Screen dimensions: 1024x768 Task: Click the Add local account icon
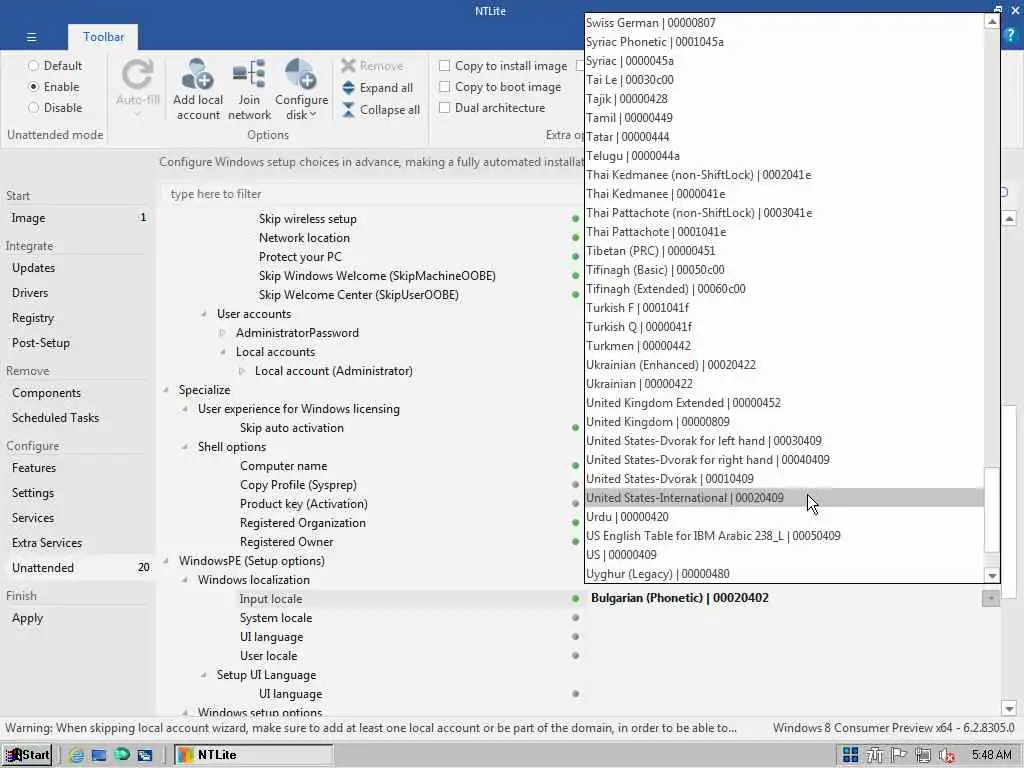click(197, 74)
